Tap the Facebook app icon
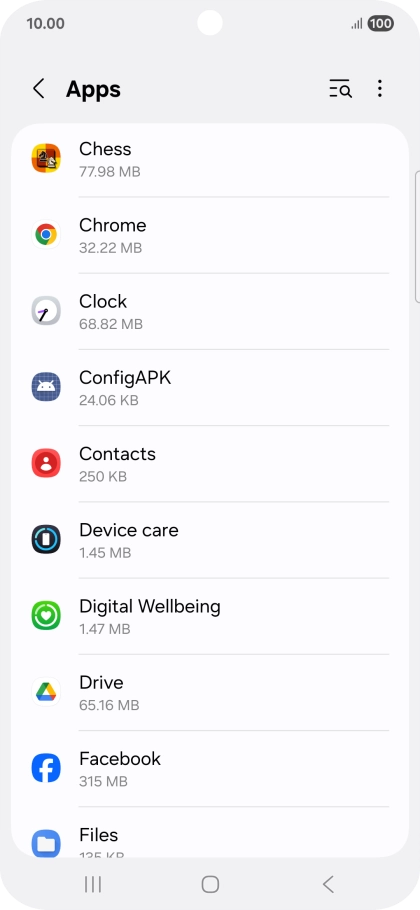Viewport: 420px width, 910px height. [46, 768]
